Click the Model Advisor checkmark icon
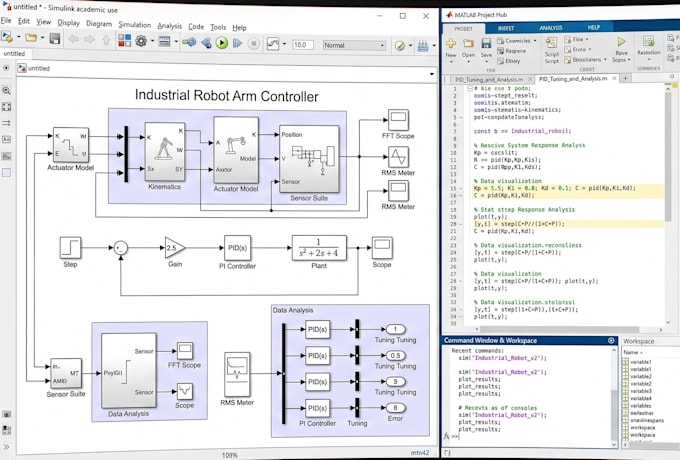The image size is (680, 460). pyautogui.click(x=400, y=46)
